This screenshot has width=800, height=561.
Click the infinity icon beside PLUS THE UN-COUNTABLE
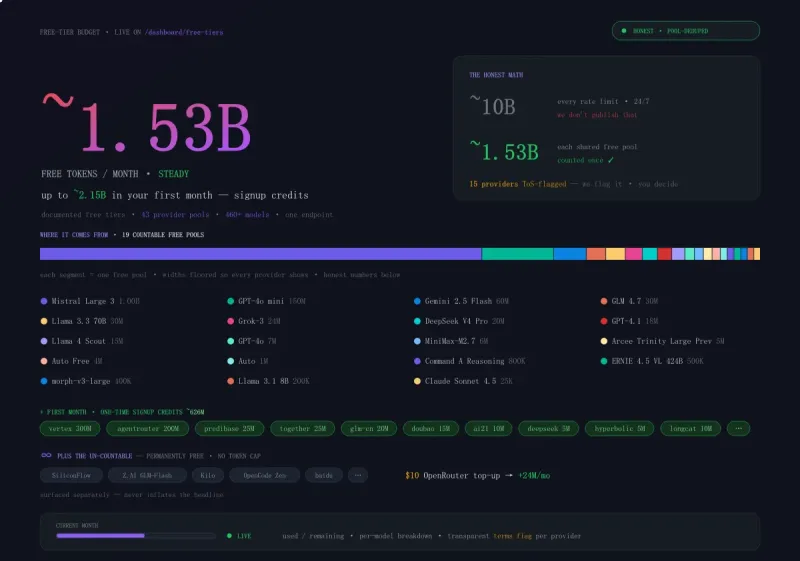coord(46,455)
